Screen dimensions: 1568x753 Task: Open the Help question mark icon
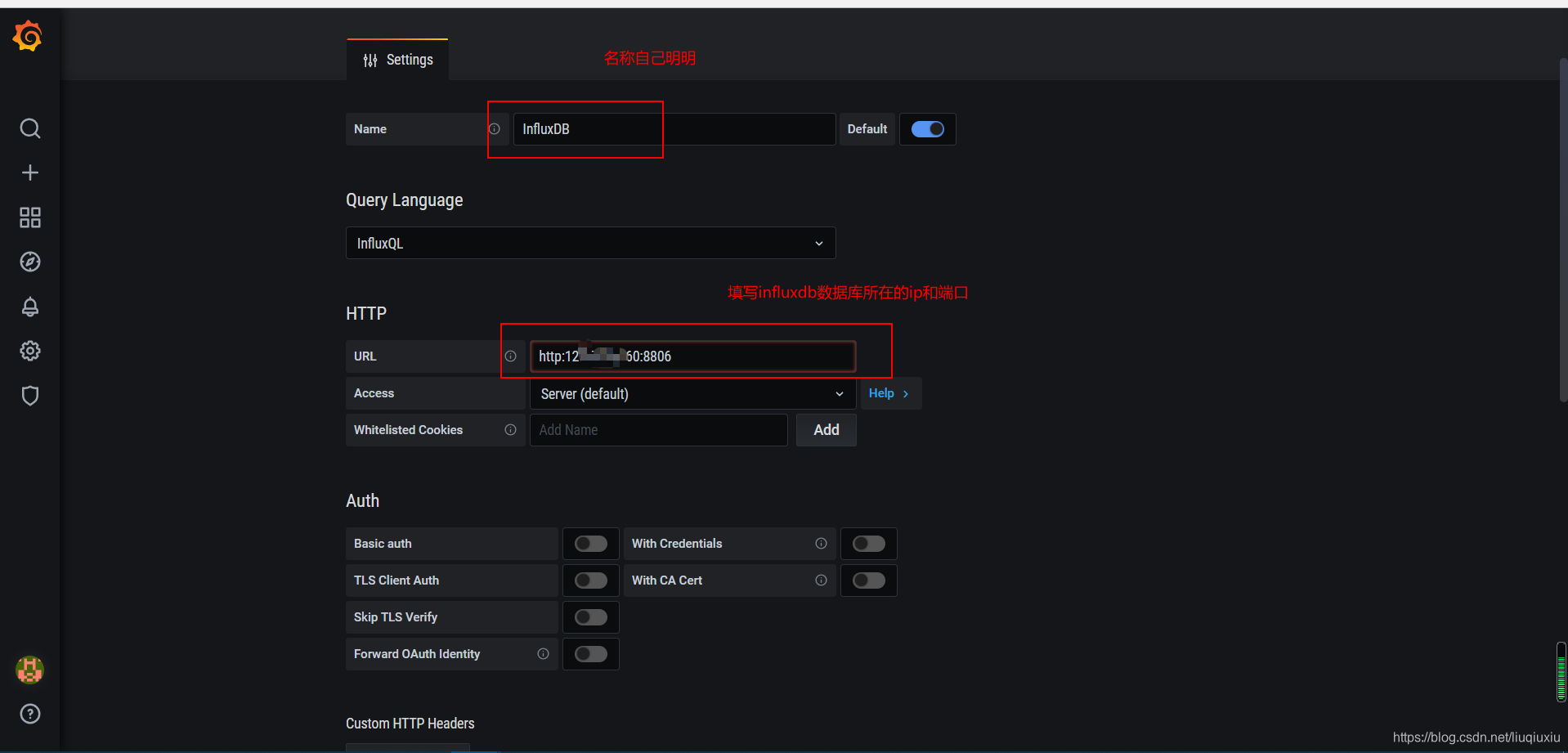click(x=30, y=714)
